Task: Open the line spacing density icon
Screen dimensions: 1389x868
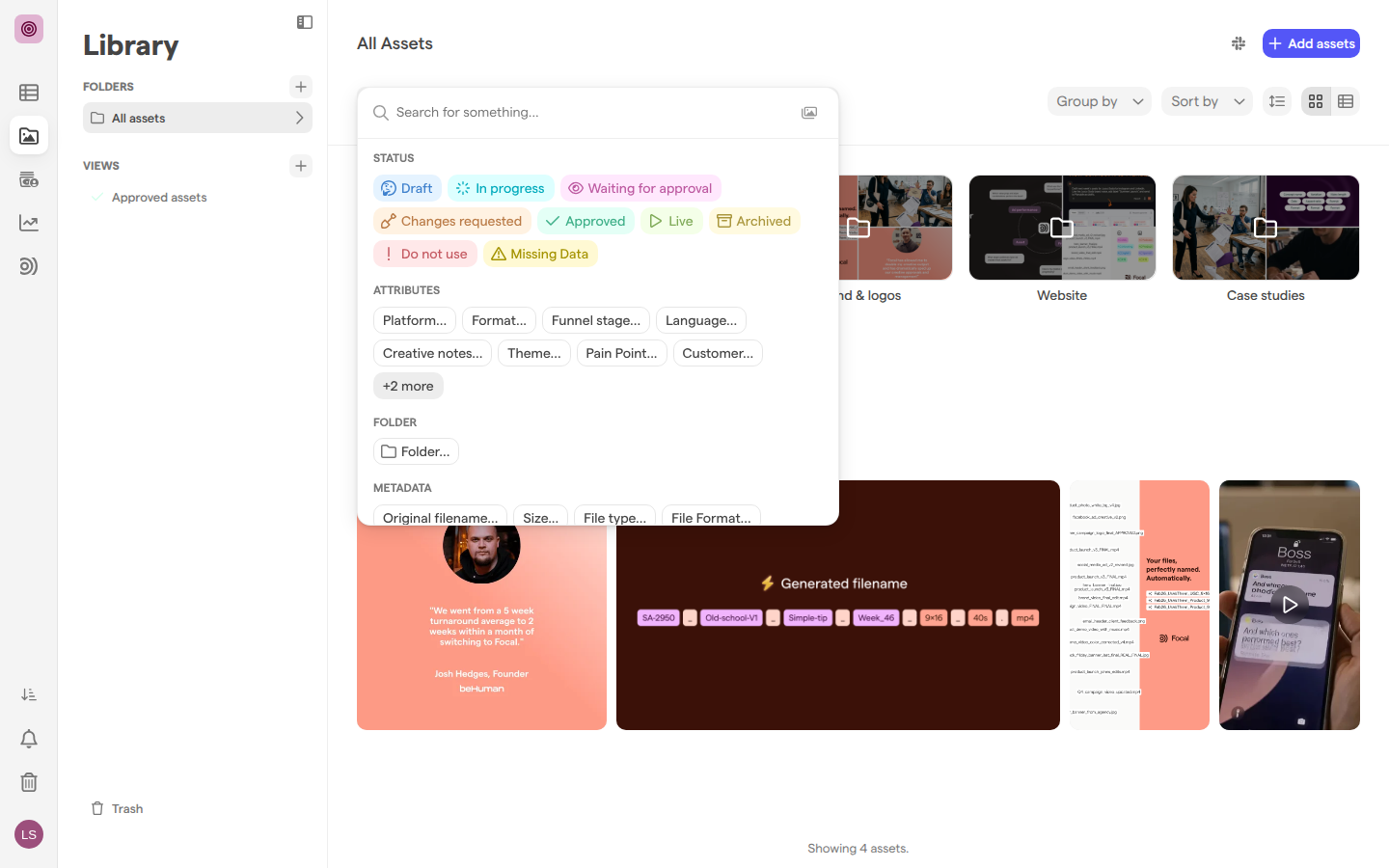Action: point(1277,101)
